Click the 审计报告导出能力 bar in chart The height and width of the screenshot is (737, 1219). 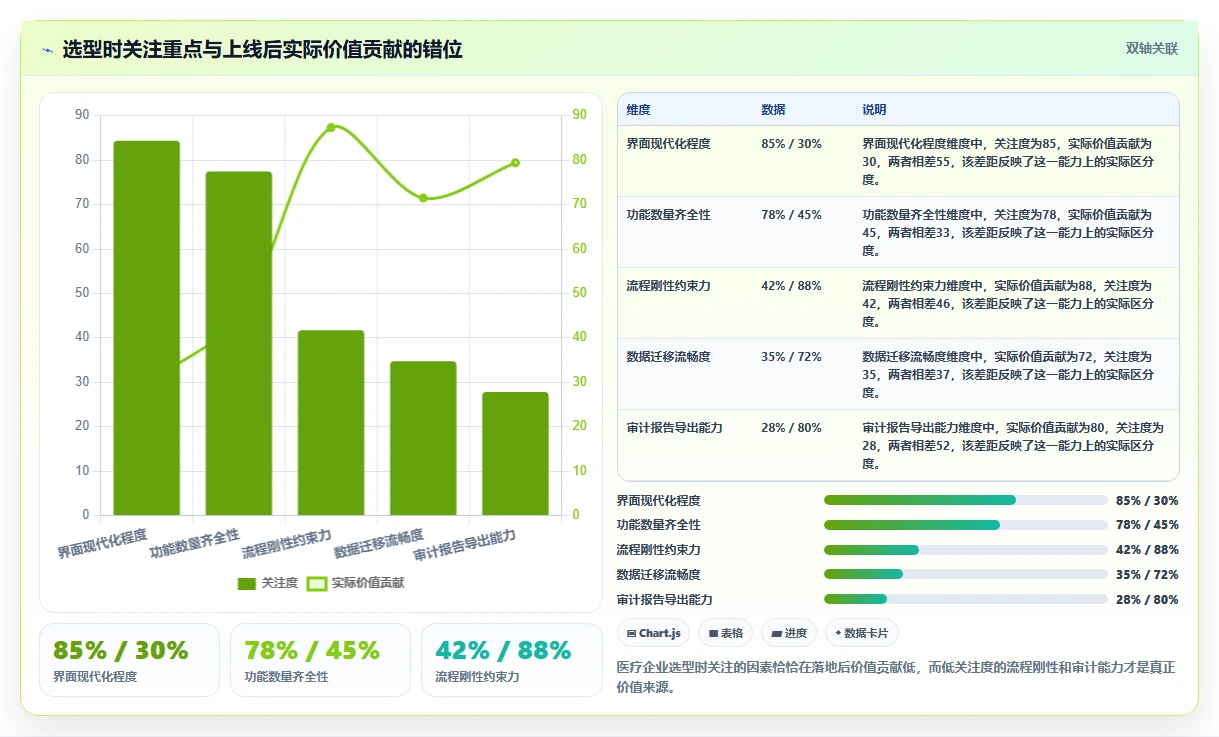(x=515, y=454)
